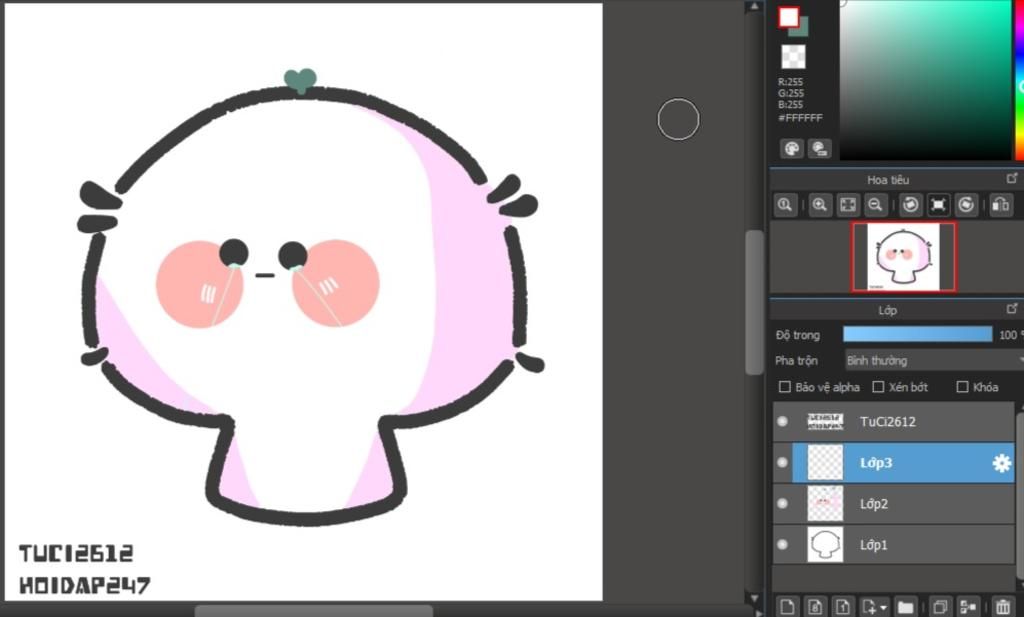Click the Lớp1 layer thumbnail
Viewport: 1024px width, 617px height.
[825, 545]
